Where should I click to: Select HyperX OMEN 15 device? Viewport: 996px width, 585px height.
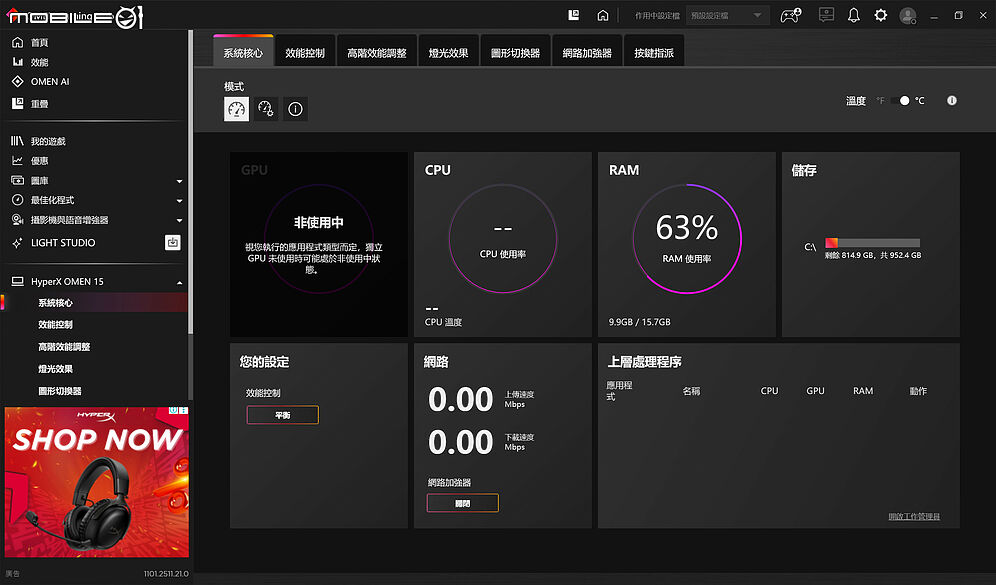coord(67,281)
